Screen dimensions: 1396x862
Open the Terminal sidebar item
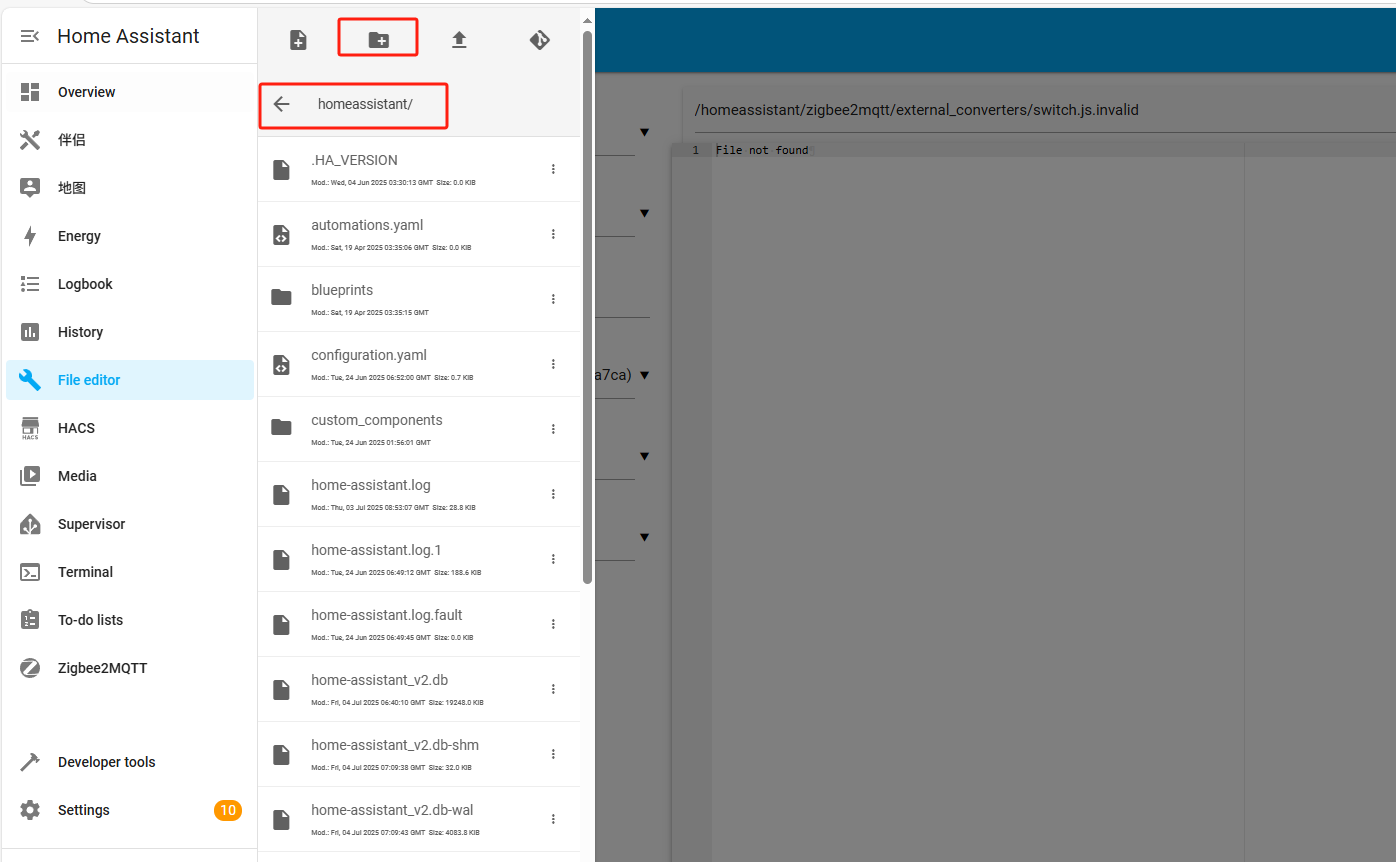point(85,572)
